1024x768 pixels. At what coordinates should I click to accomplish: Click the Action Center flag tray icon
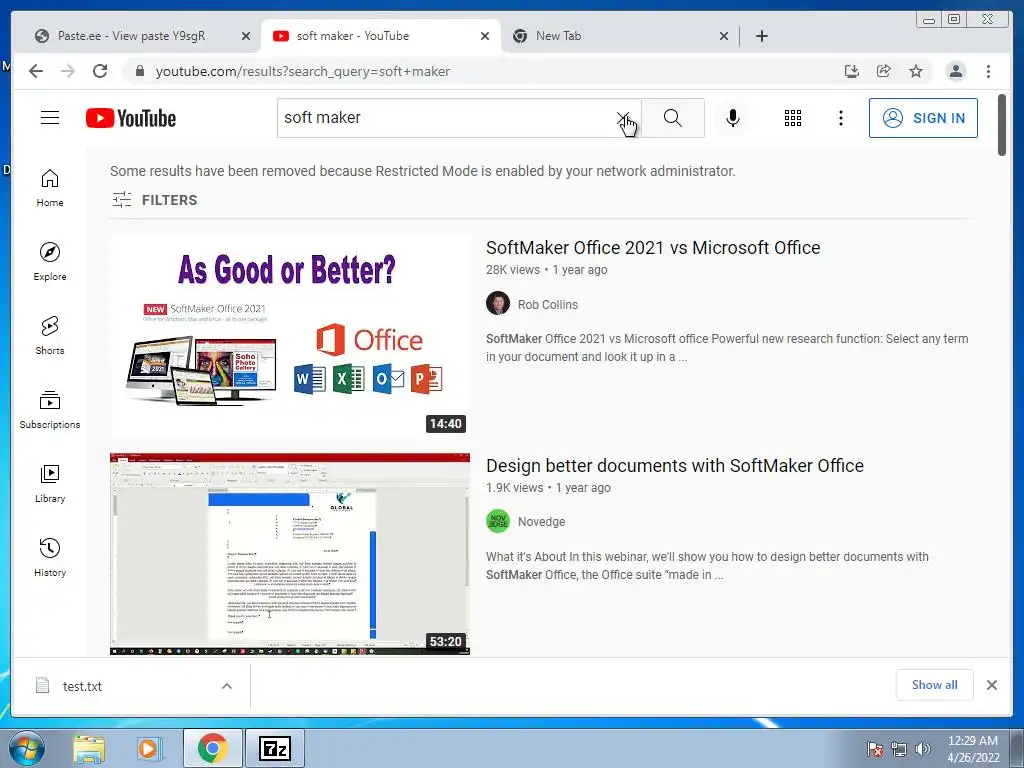coord(874,749)
